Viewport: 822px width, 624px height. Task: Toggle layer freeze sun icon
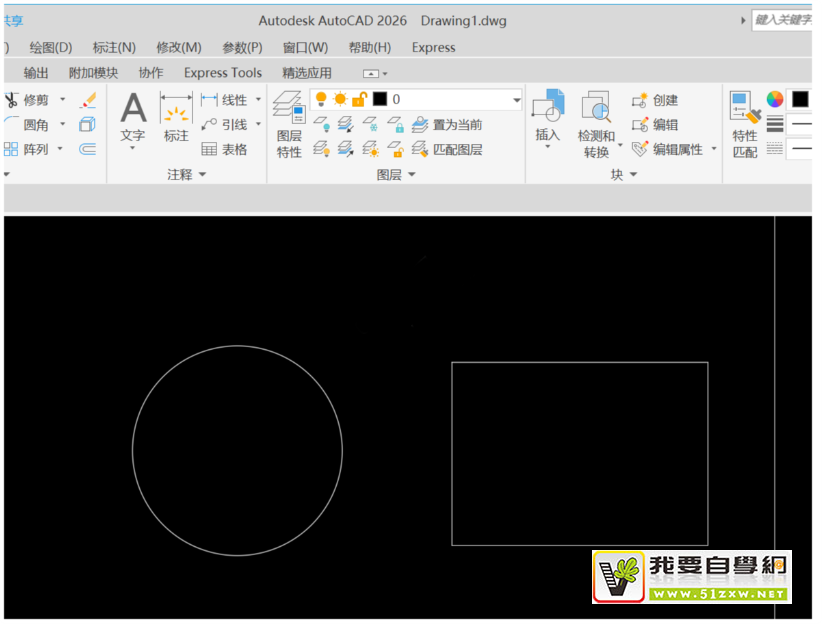point(340,99)
